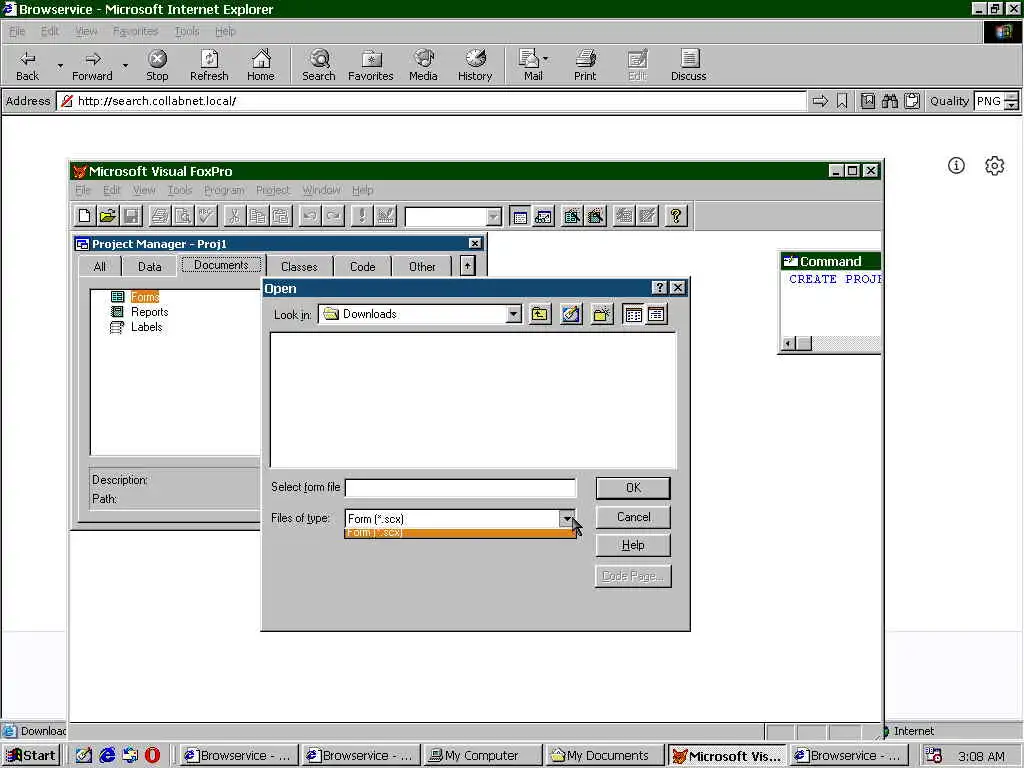
Task: Go up one folder level in Open dialog
Action: 539,315
